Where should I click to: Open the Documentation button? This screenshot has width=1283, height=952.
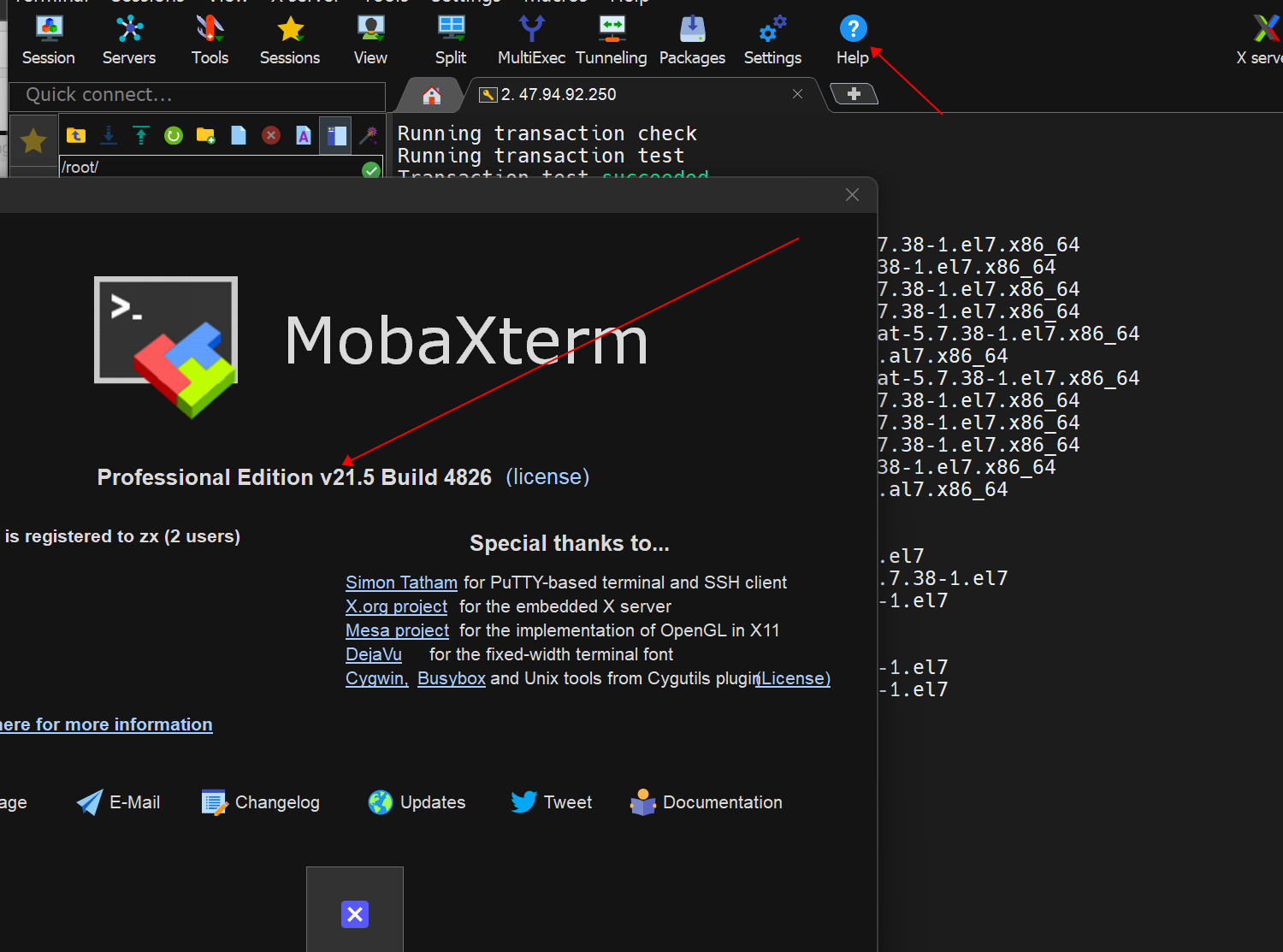(706, 802)
